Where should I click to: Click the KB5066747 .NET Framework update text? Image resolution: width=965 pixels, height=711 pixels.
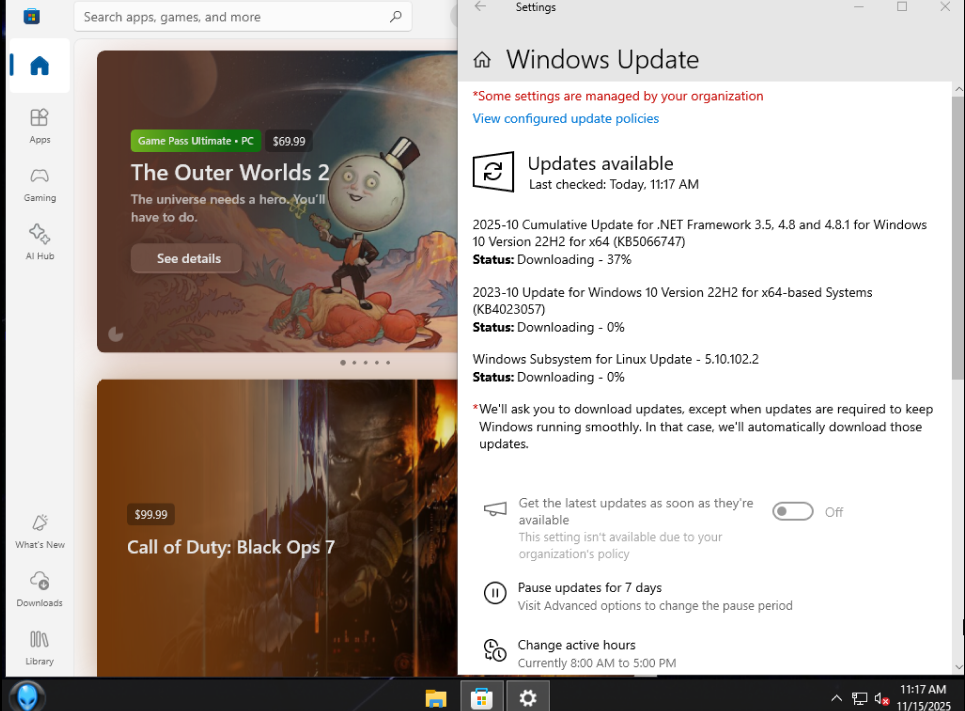[699, 233]
